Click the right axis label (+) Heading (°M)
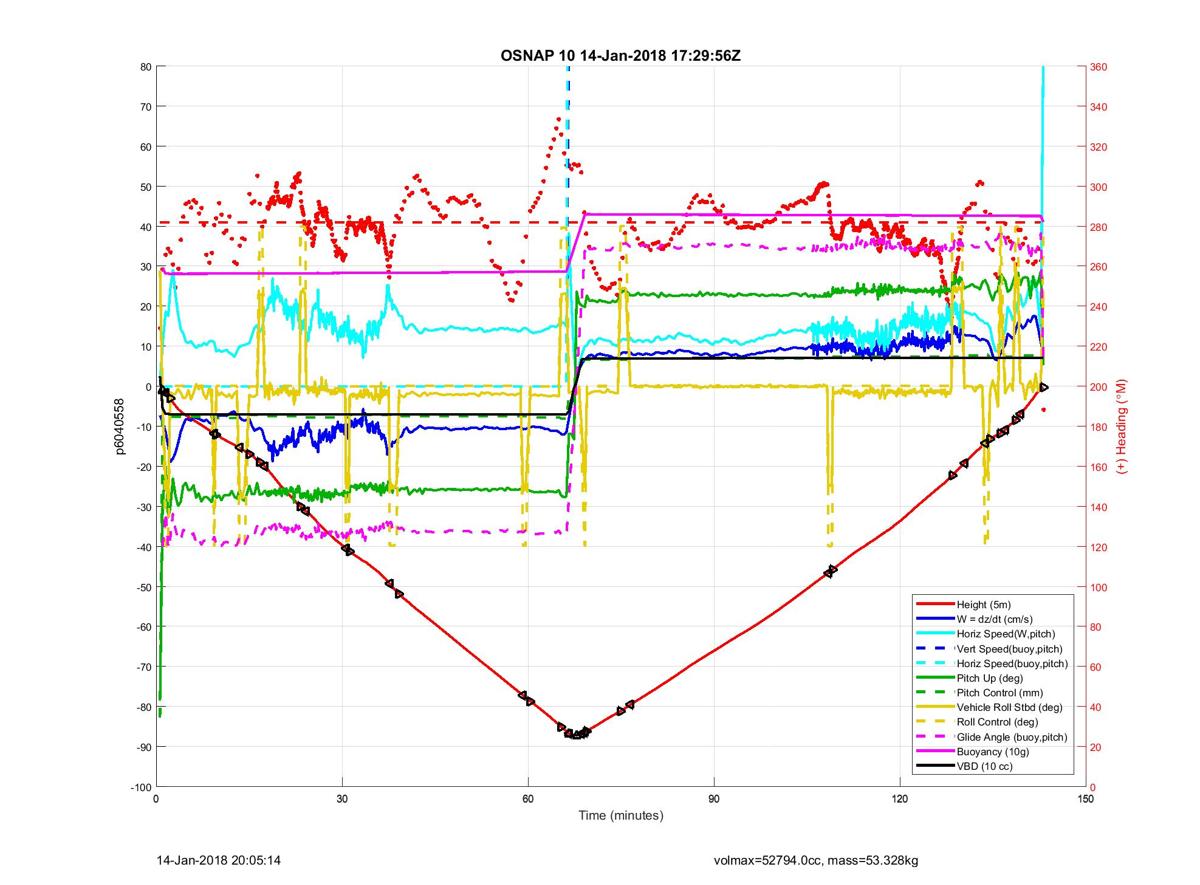The height and width of the screenshot is (885, 1200). pos(1123,427)
